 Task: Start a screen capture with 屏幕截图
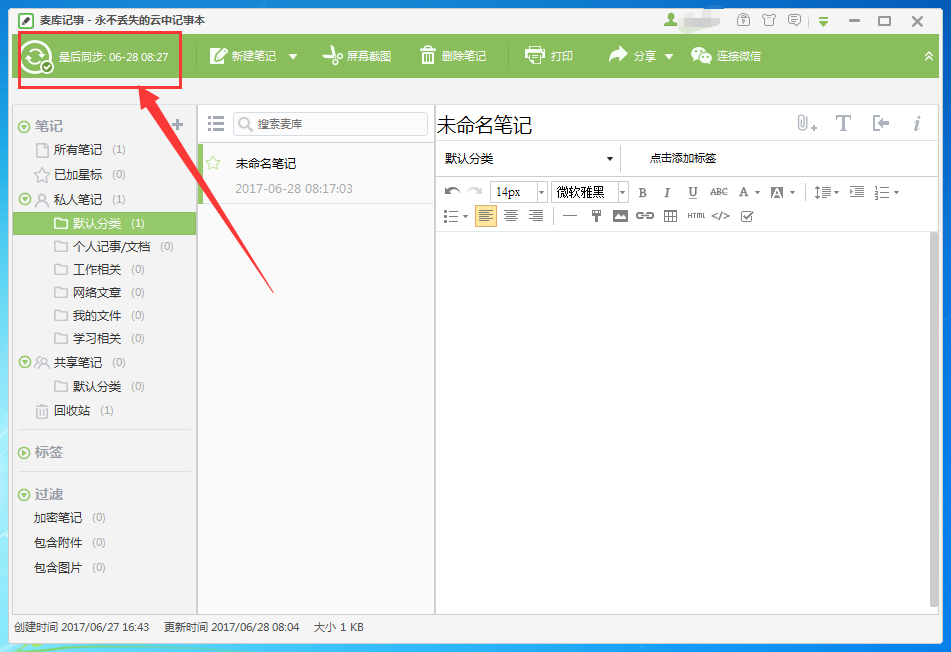(357, 56)
